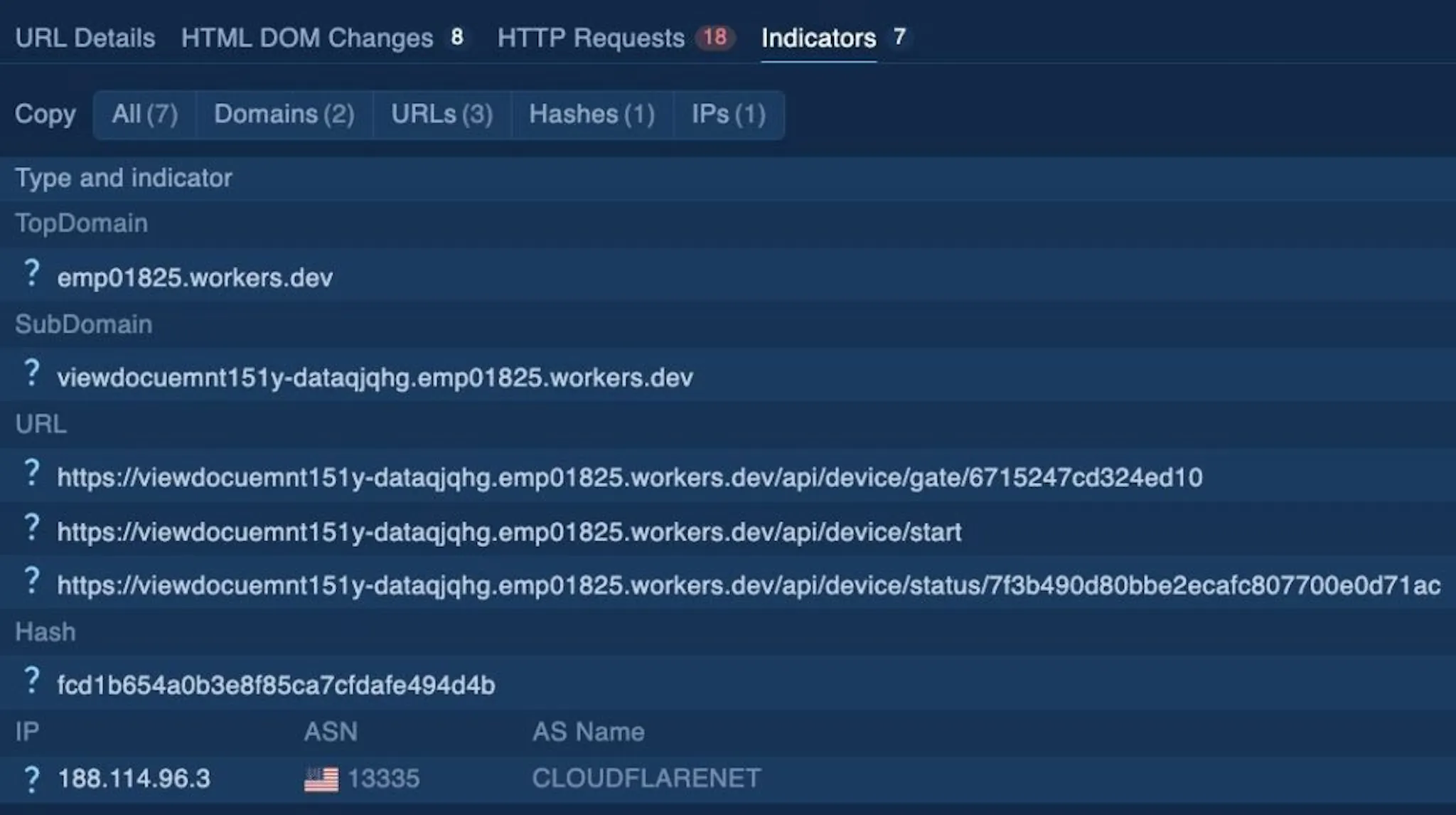Click the AS Name column header
This screenshot has width=1456, height=815.
coord(589,732)
